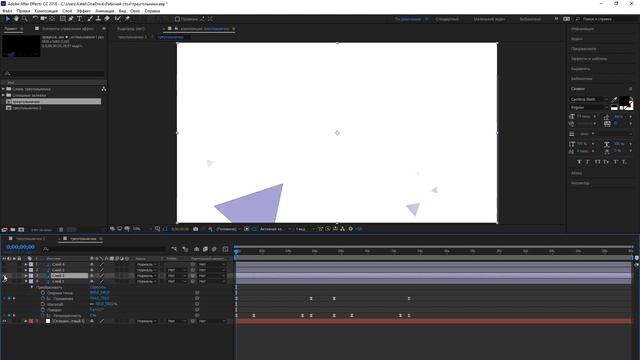
Task: Click the Search Help input field
Action: coord(608,19)
